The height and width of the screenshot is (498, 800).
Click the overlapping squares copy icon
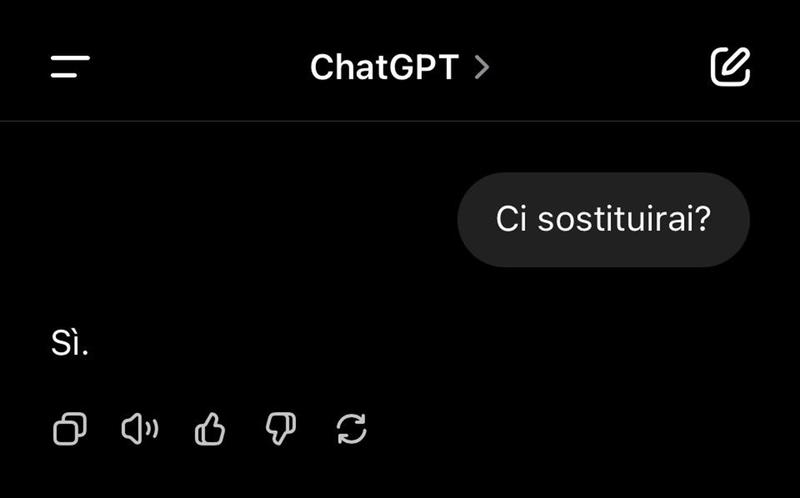click(70, 429)
